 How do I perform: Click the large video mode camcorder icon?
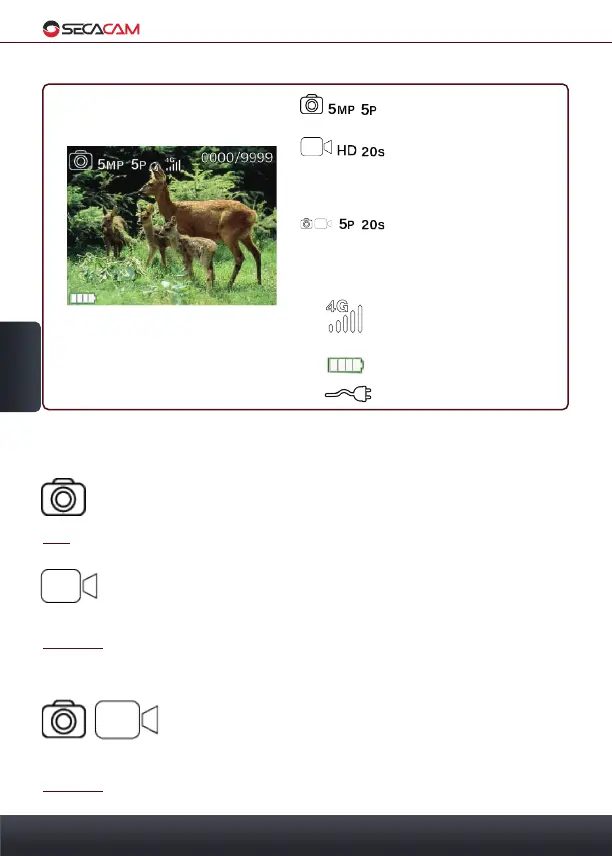click(69, 586)
